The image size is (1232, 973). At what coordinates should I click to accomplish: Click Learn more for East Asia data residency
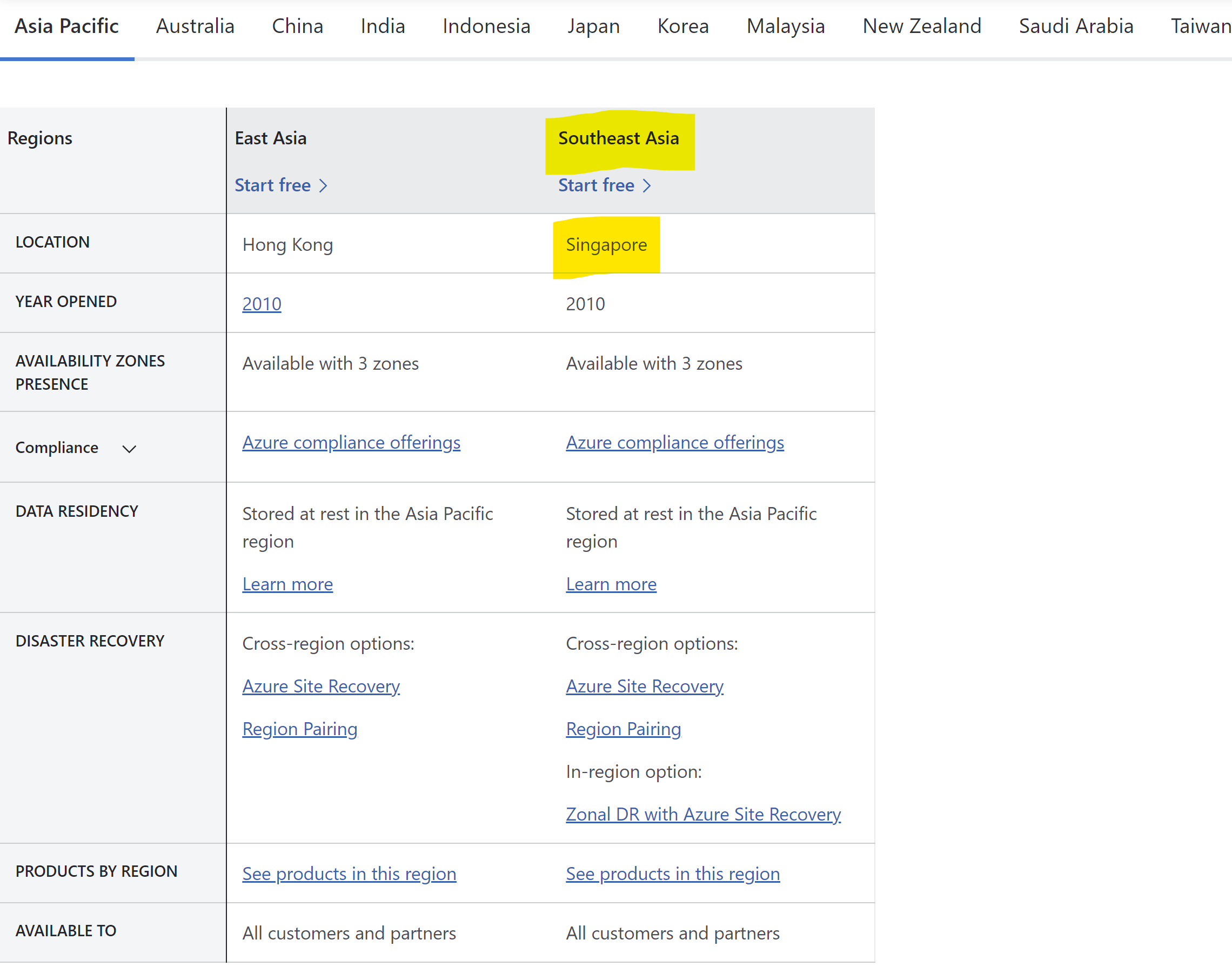click(287, 584)
